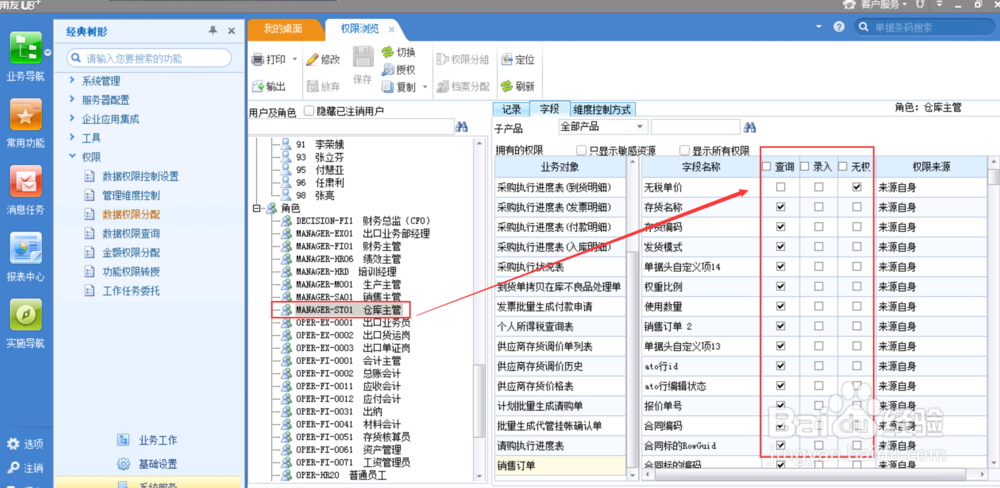Screen dimensions: 1000x488
Task: Click the 打印 print toolbar button
Action: click(x=269, y=59)
